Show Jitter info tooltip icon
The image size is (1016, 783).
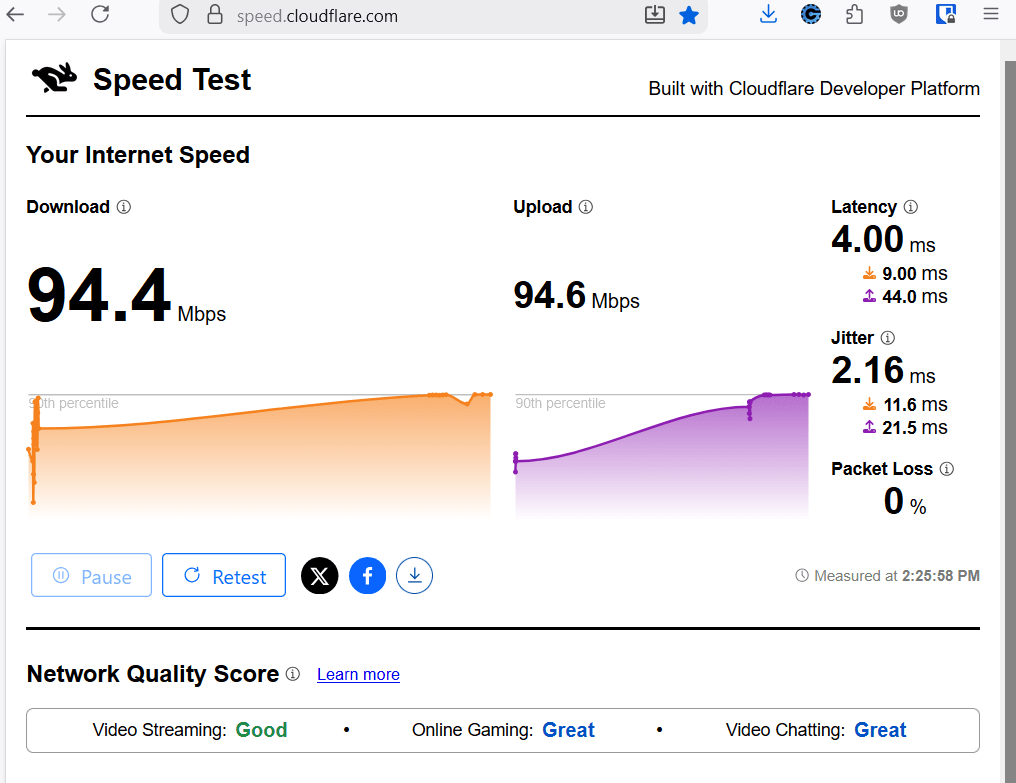[888, 338]
